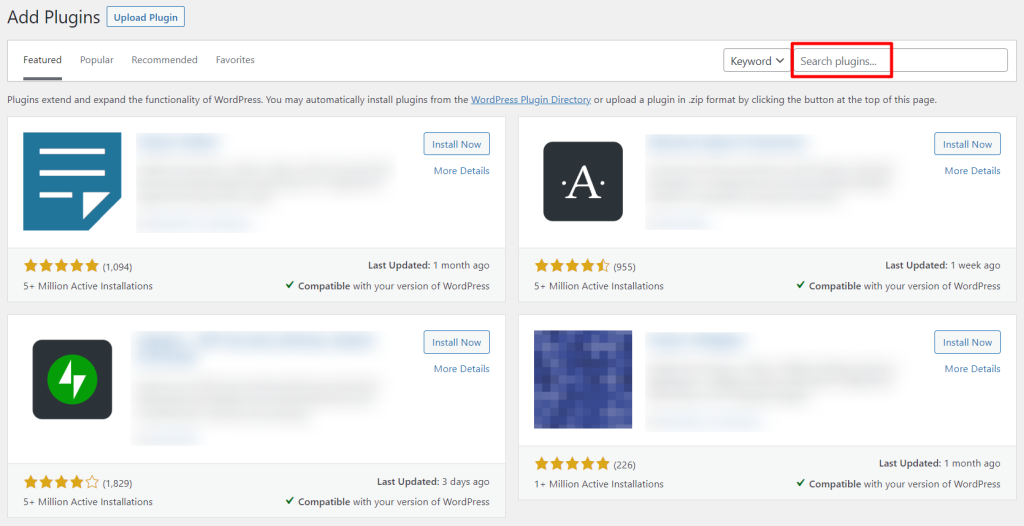Click the pixelated blue plugin thumbnail
The height and width of the screenshot is (526, 1024).
[583, 379]
